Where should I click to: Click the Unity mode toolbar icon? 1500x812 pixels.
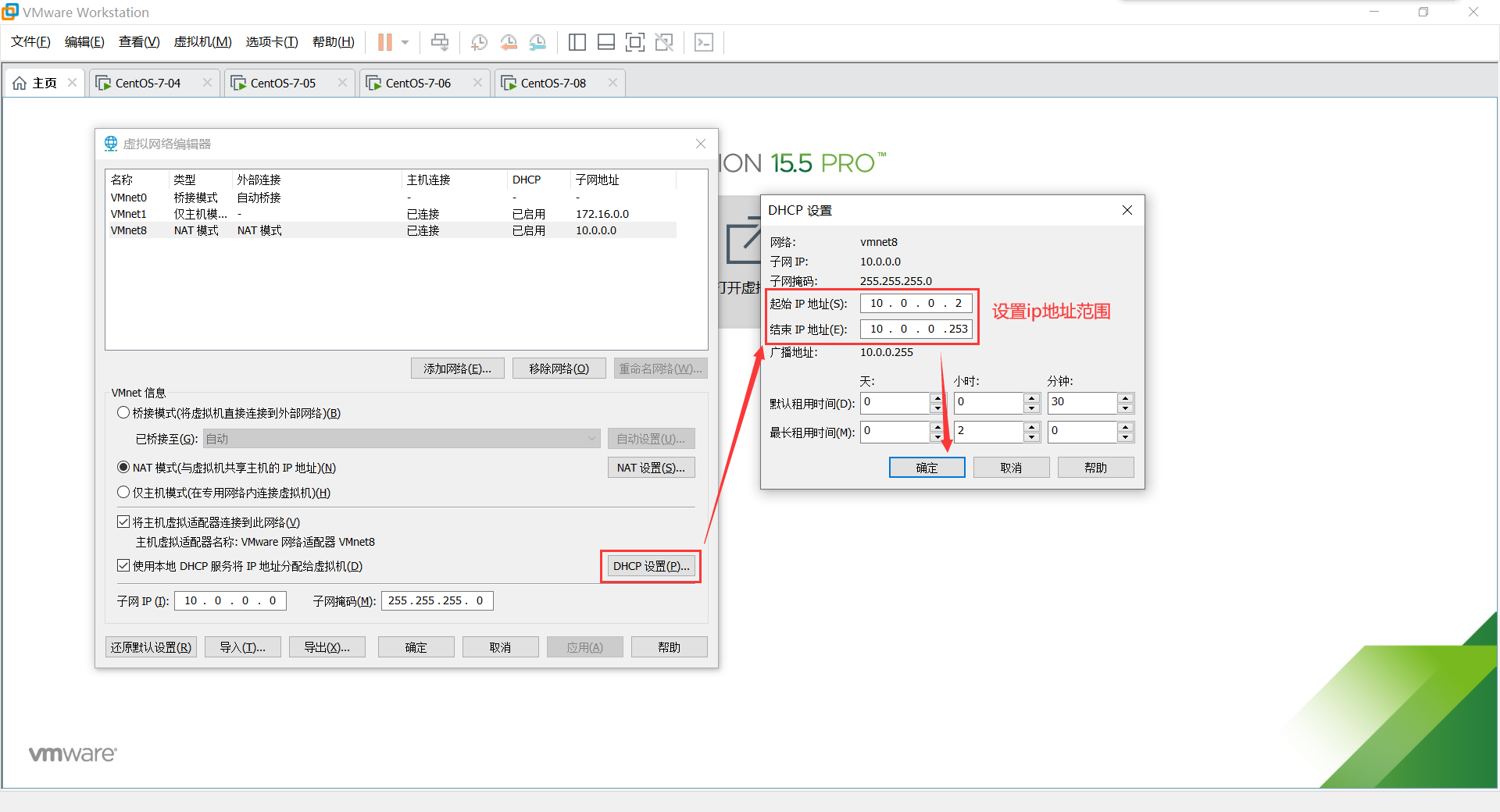664,42
